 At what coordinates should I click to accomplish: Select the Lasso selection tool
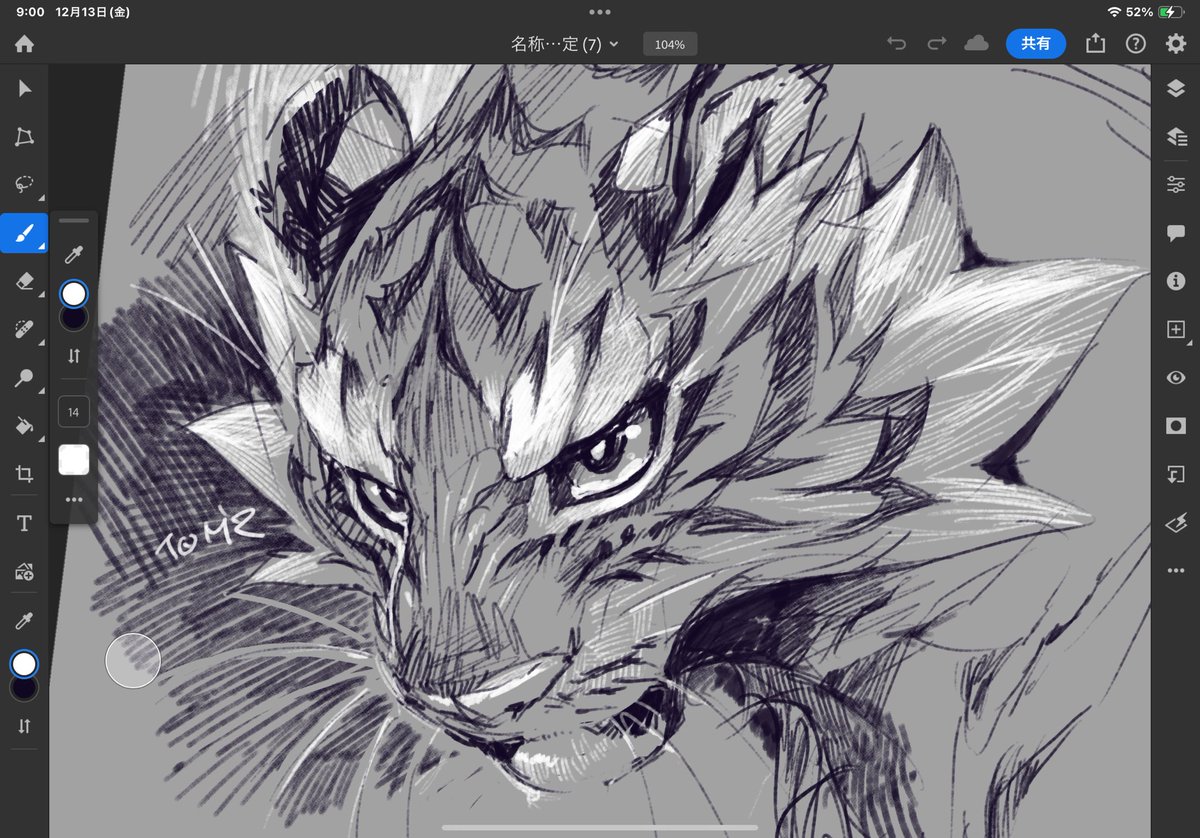tap(25, 185)
